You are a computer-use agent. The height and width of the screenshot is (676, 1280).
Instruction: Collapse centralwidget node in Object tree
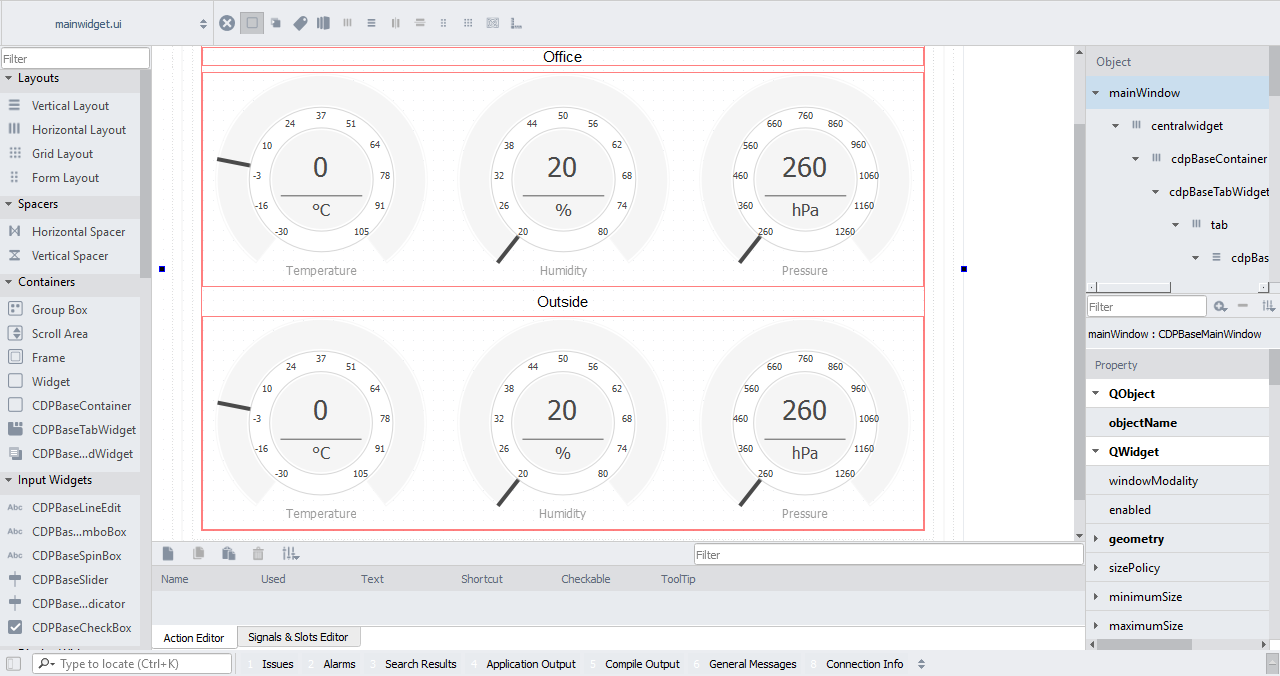[x=1116, y=126]
